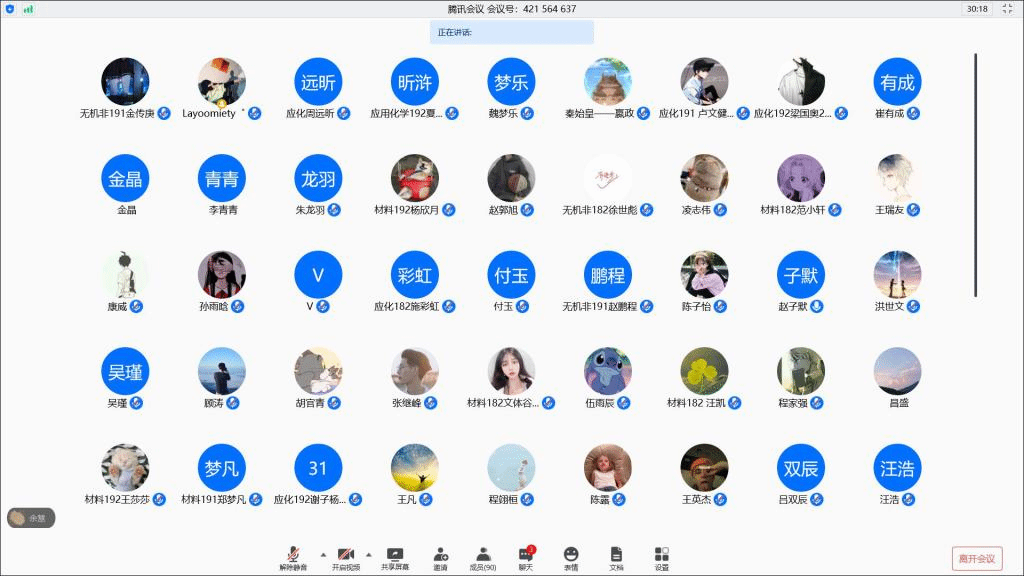The height and width of the screenshot is (576, 1024).
Task: Open the members list 成员(90)
Action: click(483, 557)
